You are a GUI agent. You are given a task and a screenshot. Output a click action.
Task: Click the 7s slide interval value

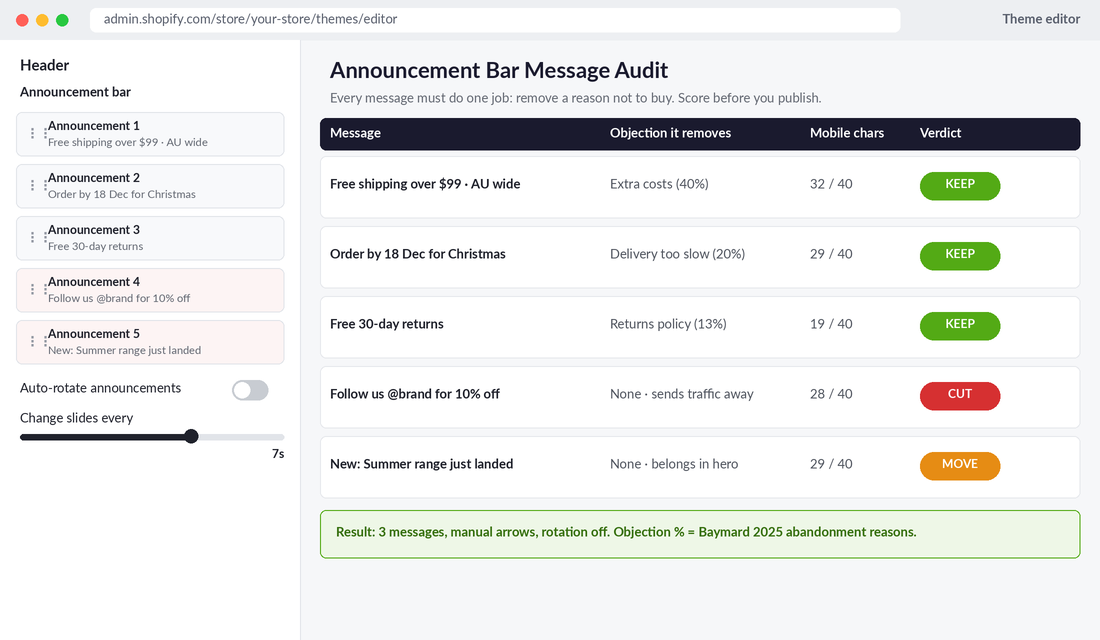click(x=278, y=454)
